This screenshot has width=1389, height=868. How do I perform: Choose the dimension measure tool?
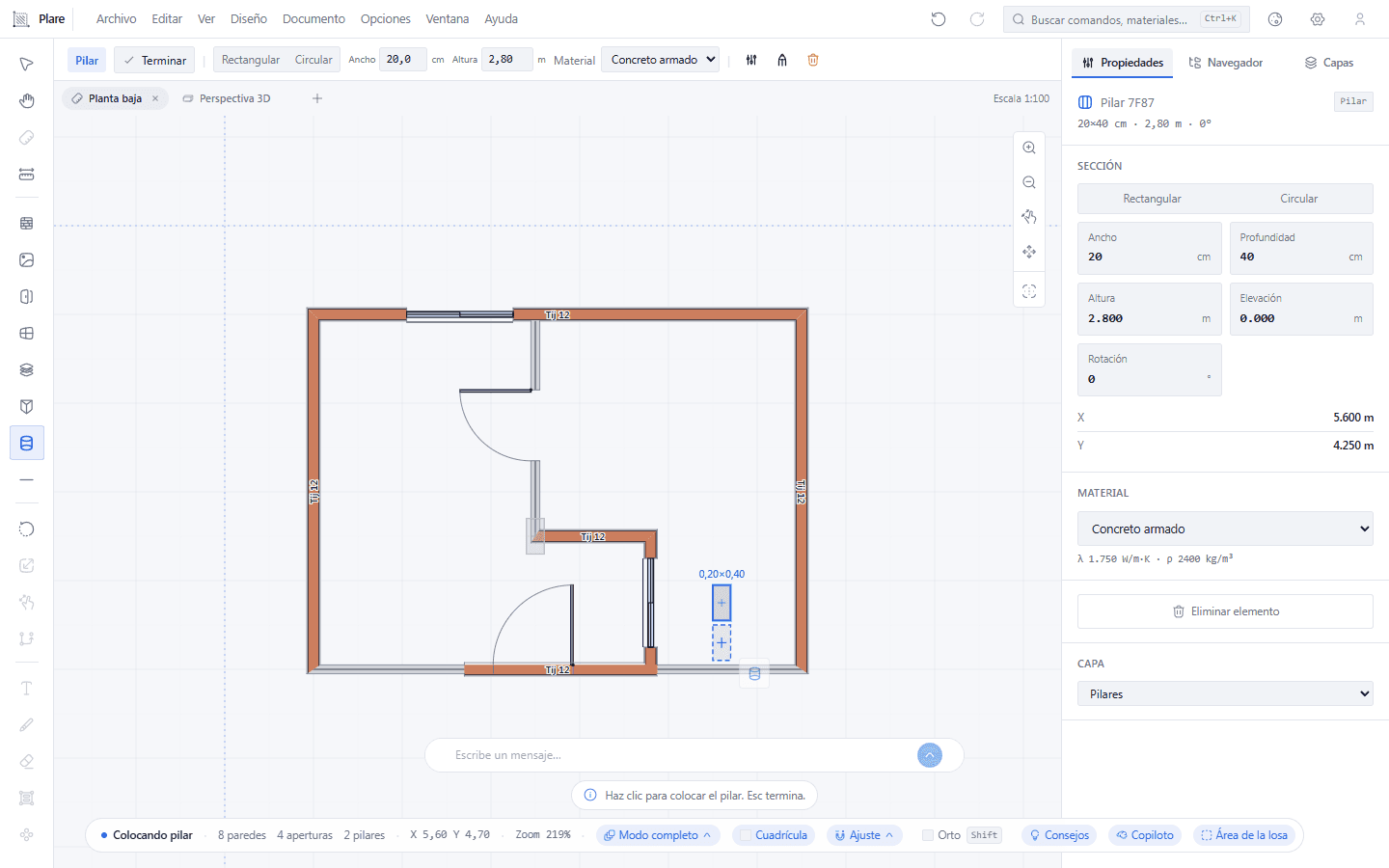(x=26, y=175)
